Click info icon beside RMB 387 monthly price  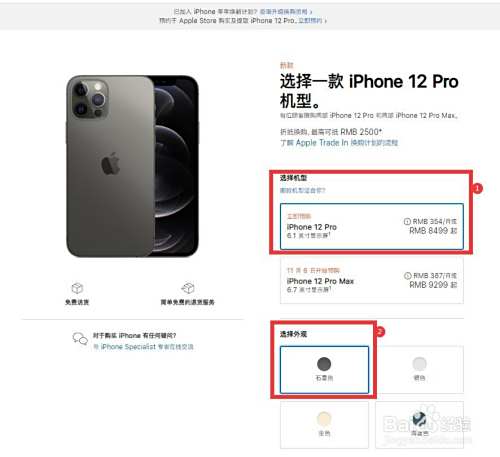[407, 276]
